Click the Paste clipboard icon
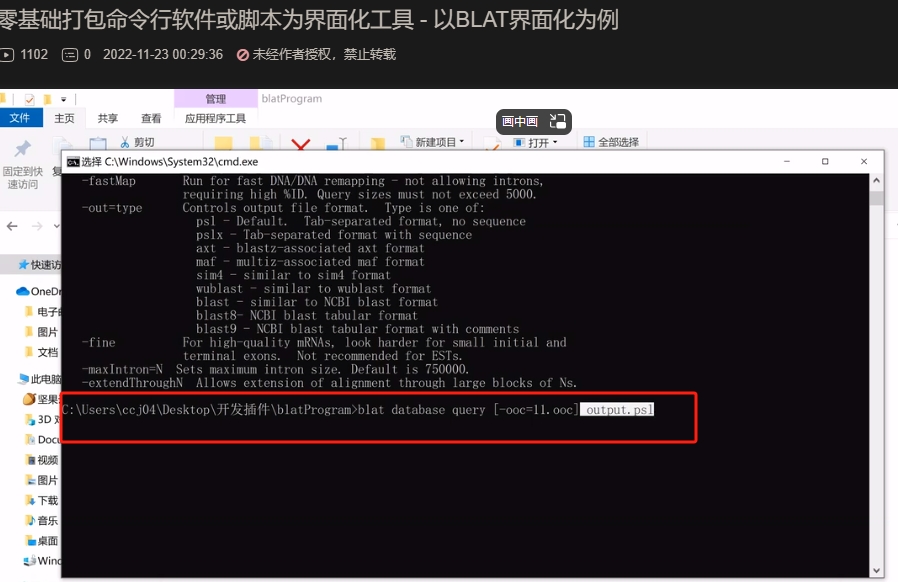 tap(99, 143)
